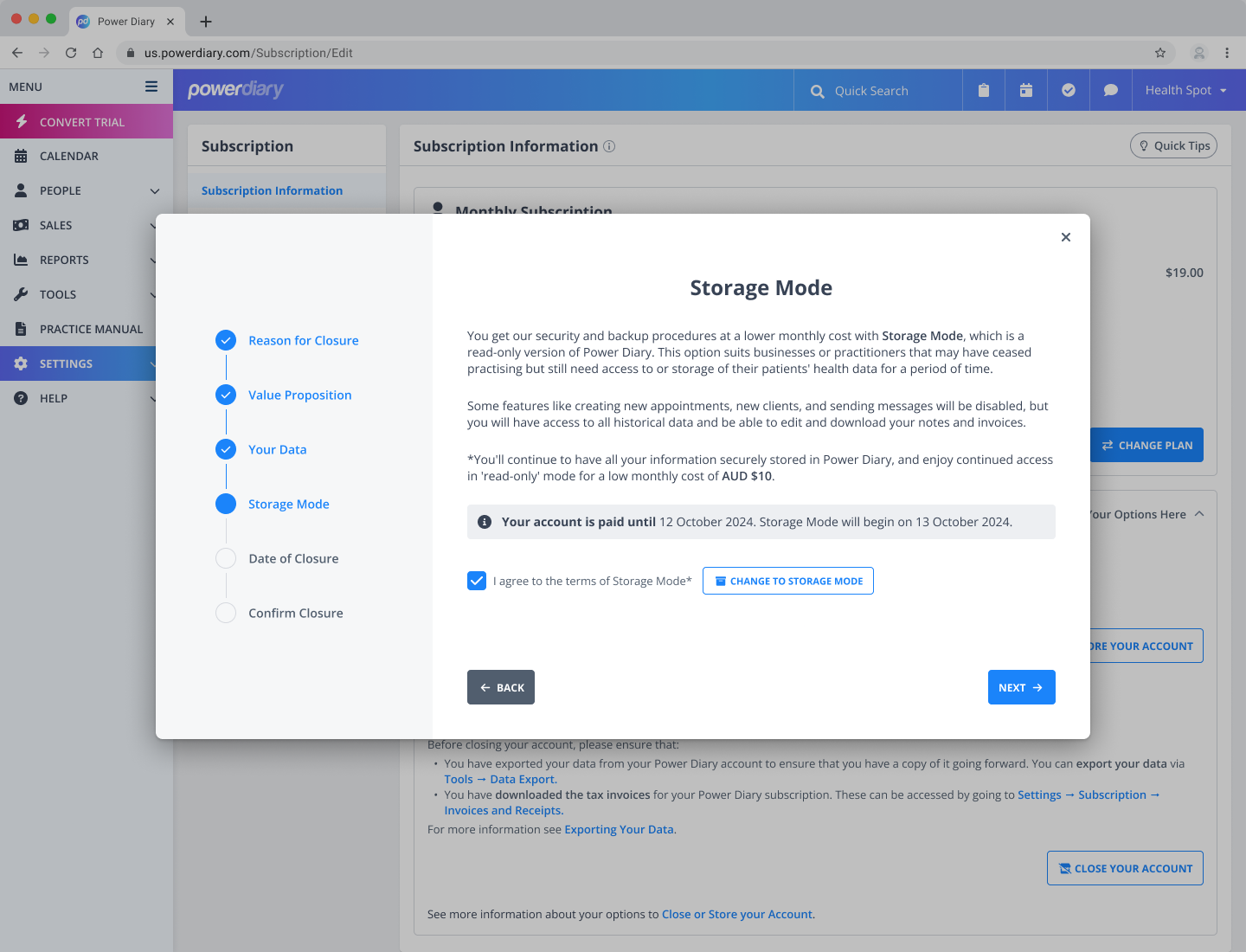
Task: Open the Health Spot account dropdown
Action: click(x=1185, y=90)
